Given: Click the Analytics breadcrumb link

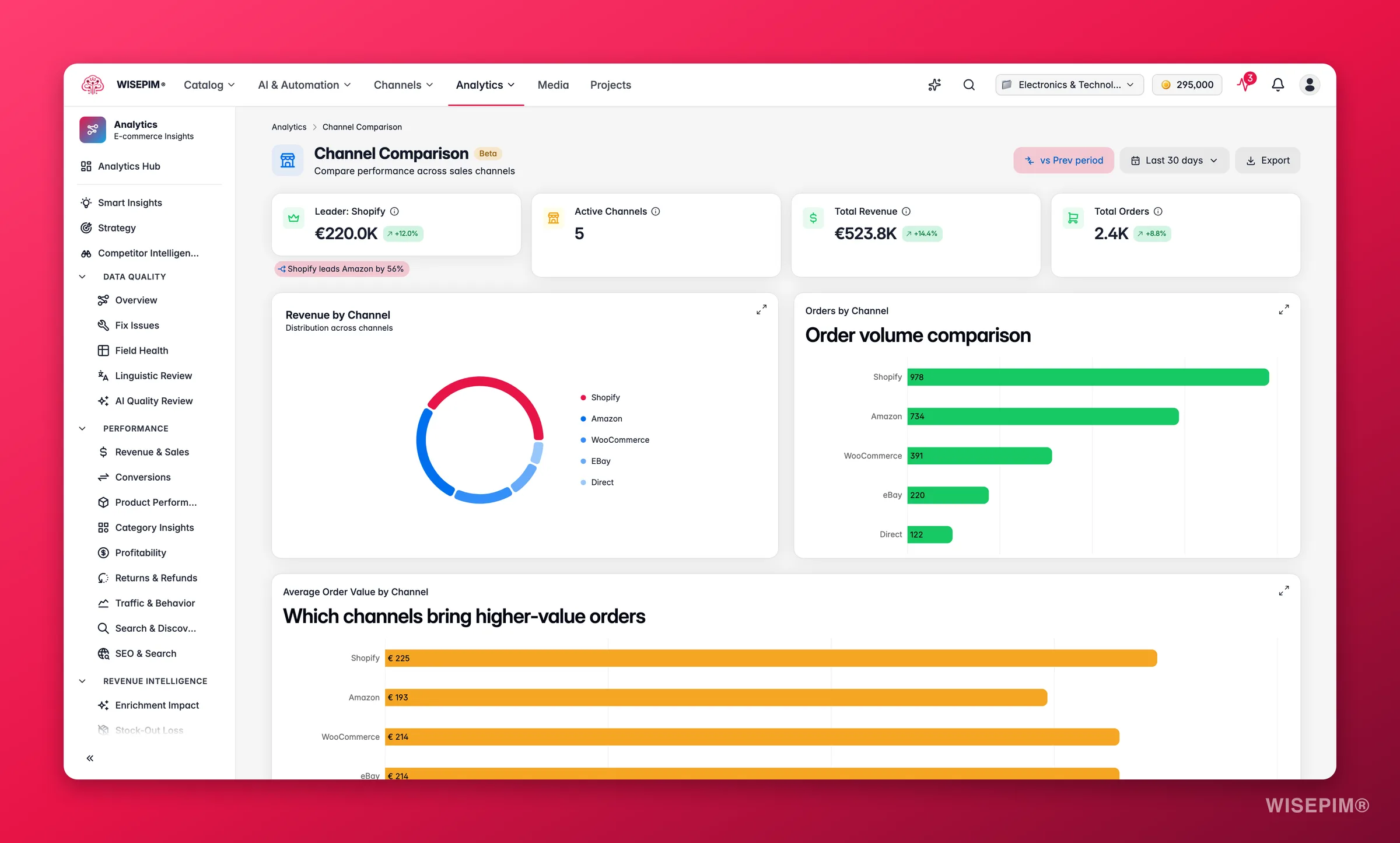Looking at the screenshot, I should 289,127.
